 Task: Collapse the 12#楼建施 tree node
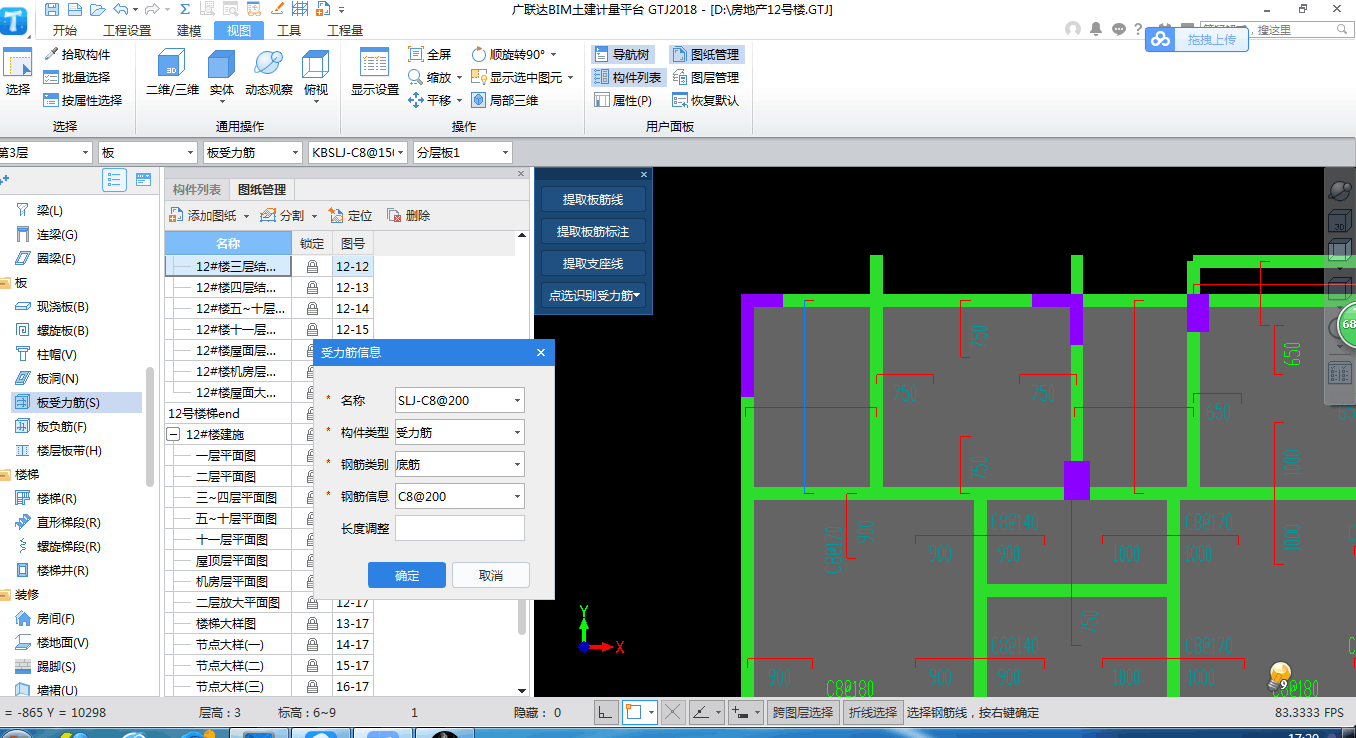point(173,434)
